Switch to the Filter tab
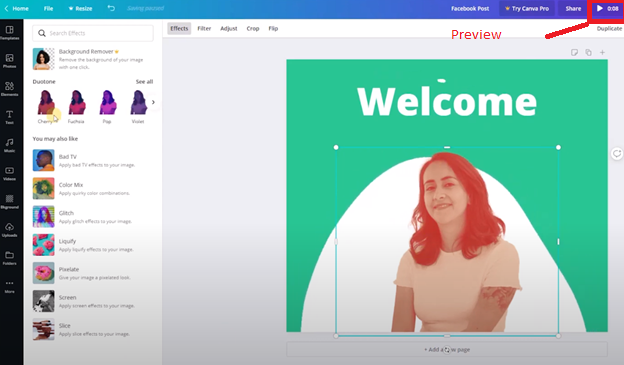The image size is (624, 365). coord(204,28)
